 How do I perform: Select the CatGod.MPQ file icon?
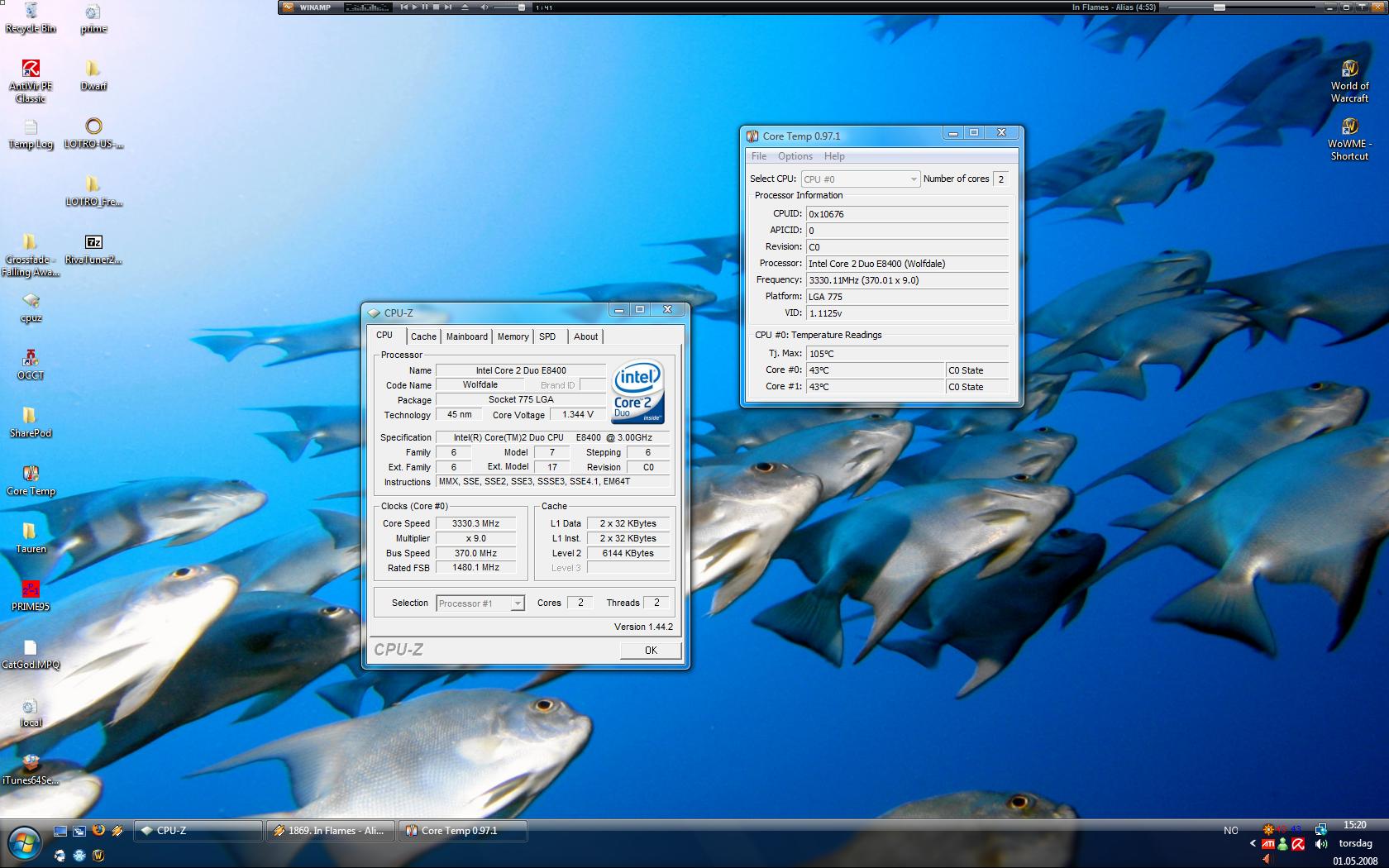[31, 654]
